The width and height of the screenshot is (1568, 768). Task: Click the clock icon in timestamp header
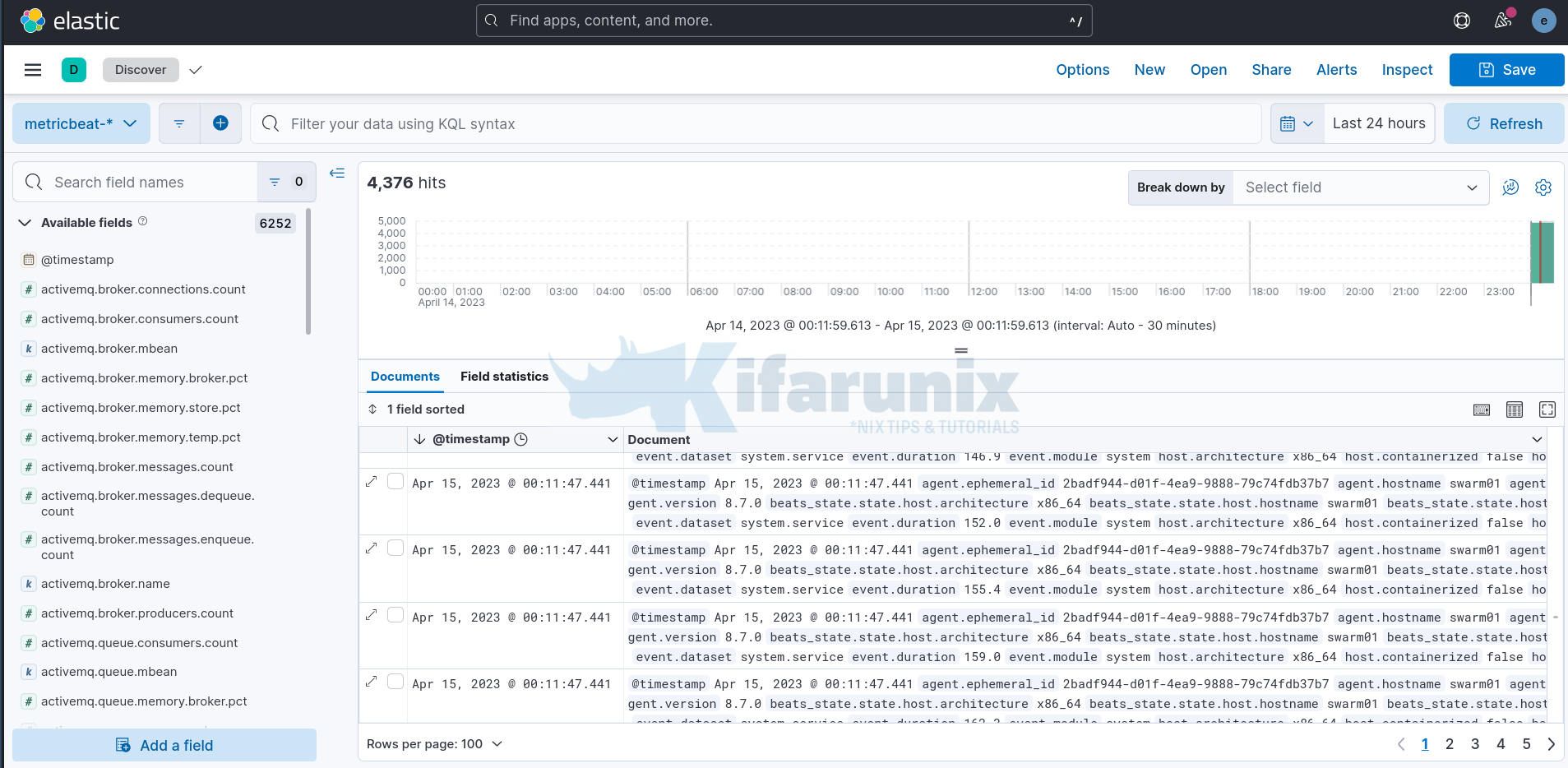click(520, 439)
